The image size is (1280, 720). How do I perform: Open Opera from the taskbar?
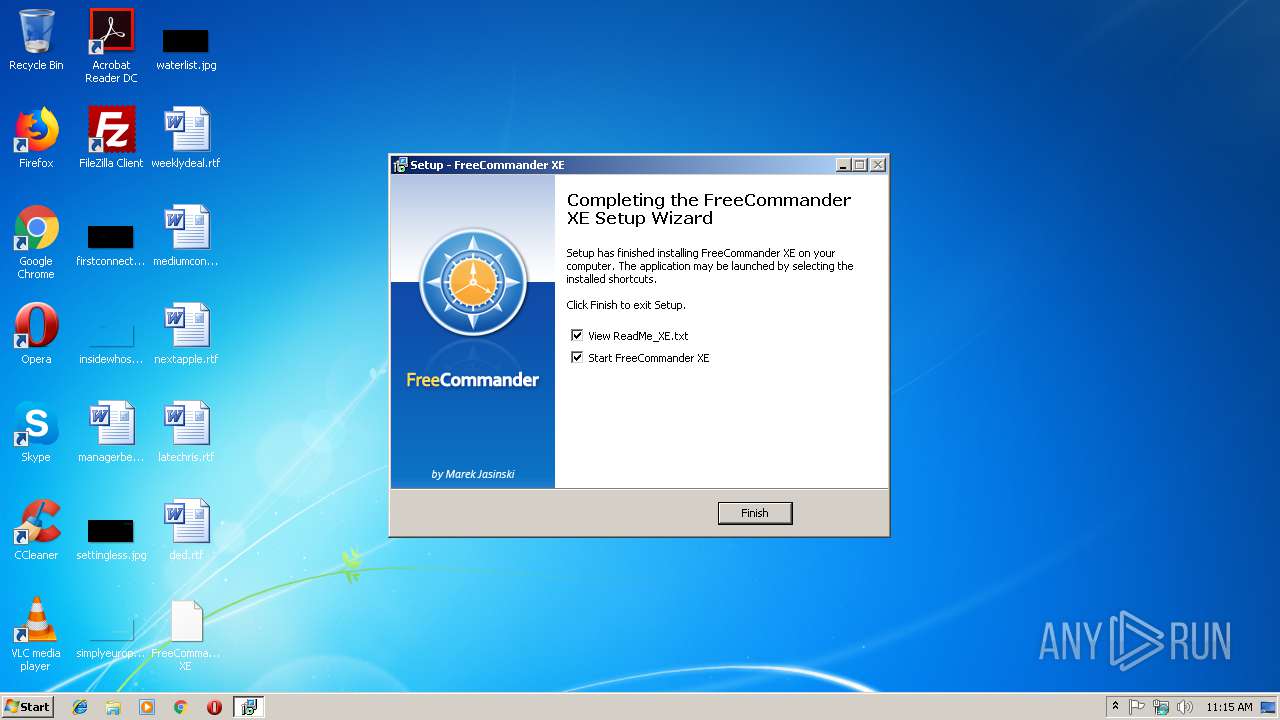pyautogui.click(x=214, y=707)
